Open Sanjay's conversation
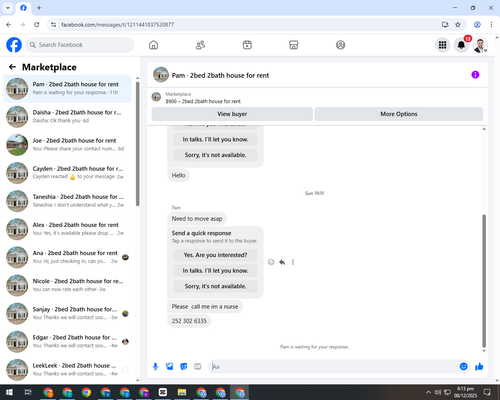 (x=67, y=313)
